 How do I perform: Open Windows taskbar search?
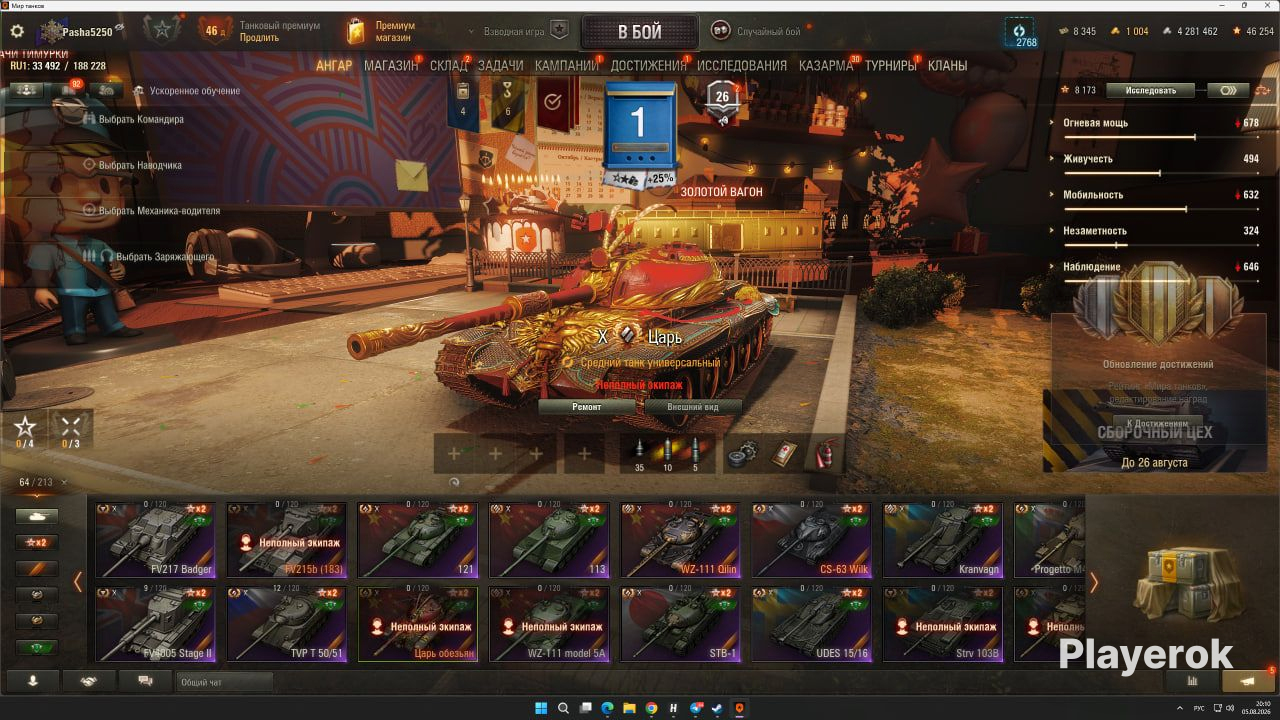tap(563, 708)
